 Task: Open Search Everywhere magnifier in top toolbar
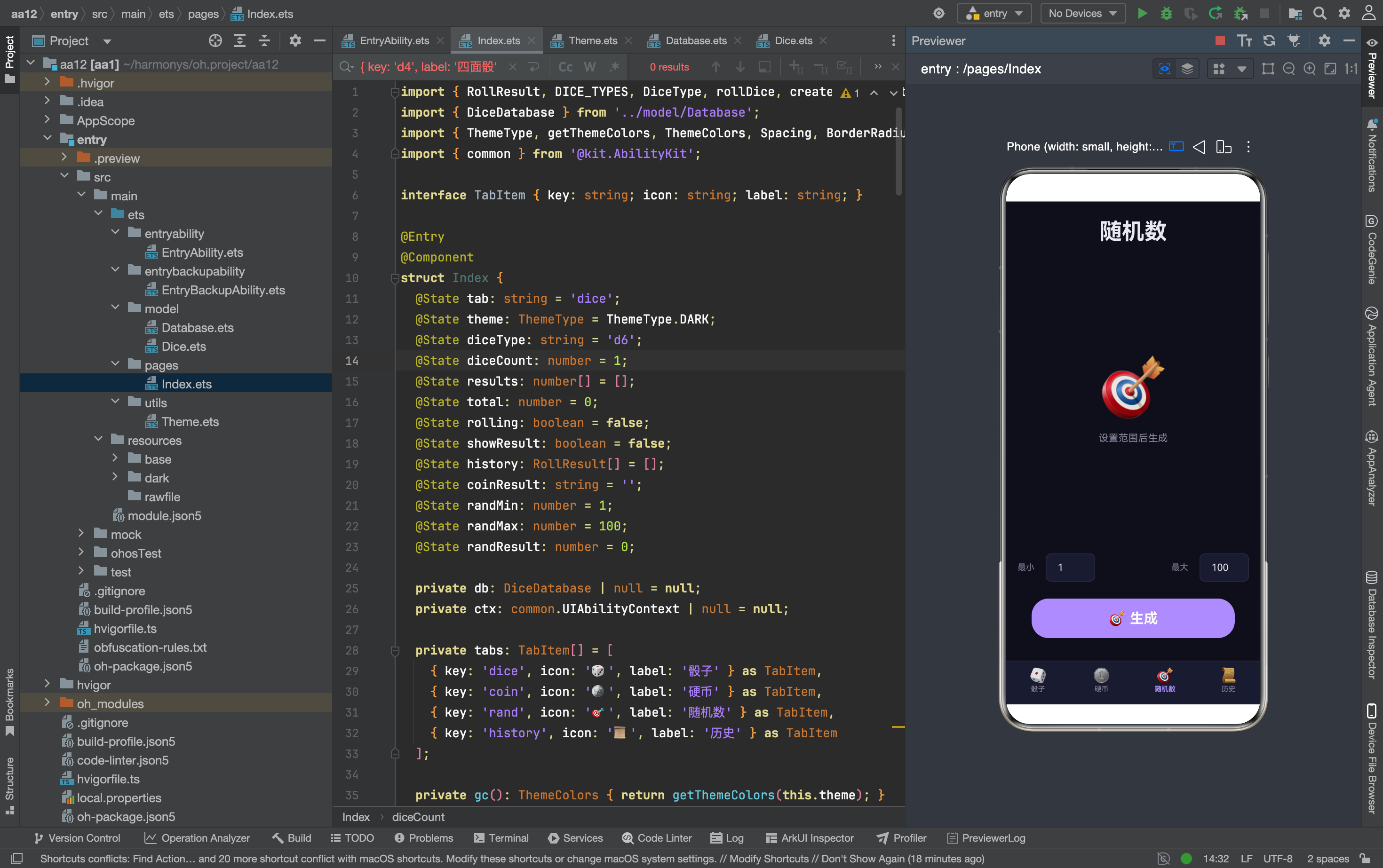point(1320,13)
